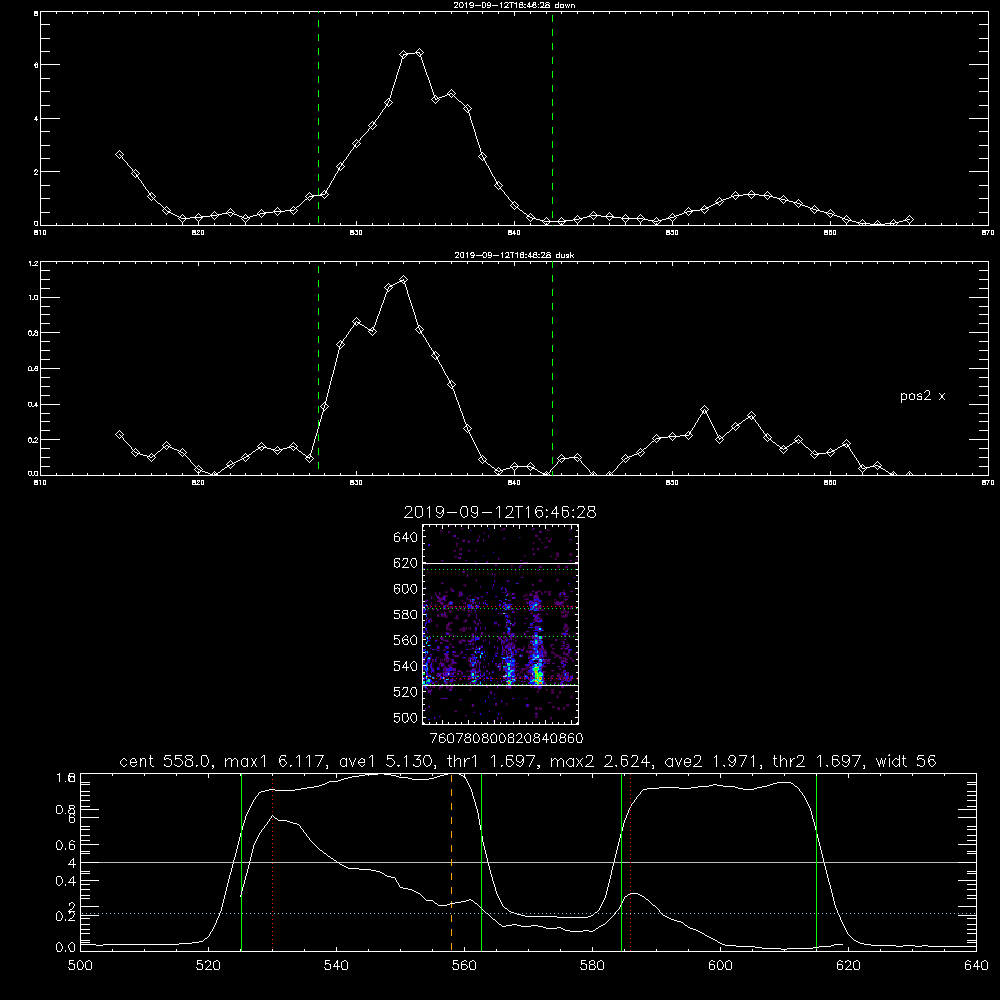The height and width of the screenshot is (1000, 1000).
Task: Click the 'thr2 1.697' value
Action: (x=816, y=761)
